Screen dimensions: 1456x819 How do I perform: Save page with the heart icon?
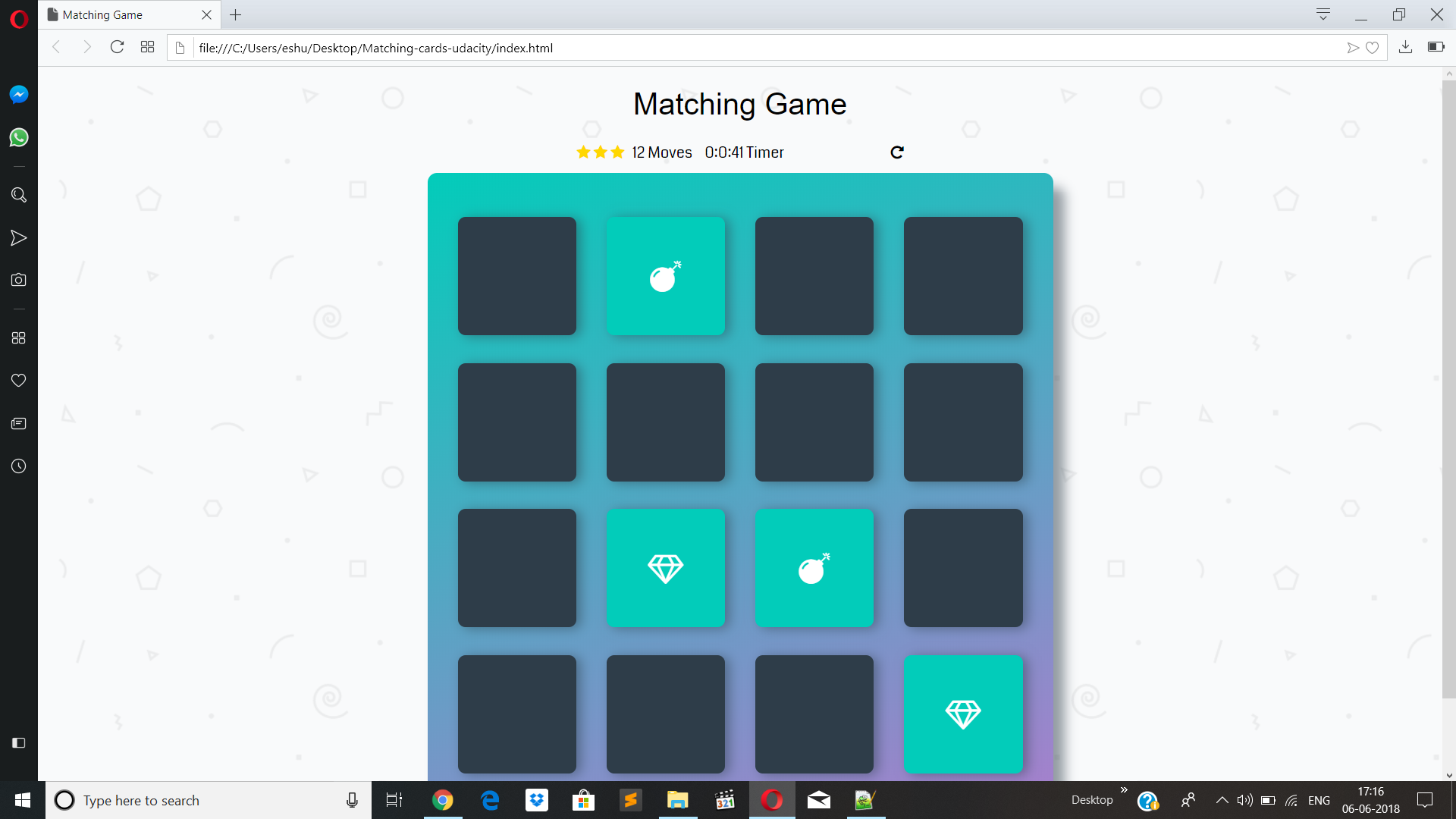coord(1373,47)
